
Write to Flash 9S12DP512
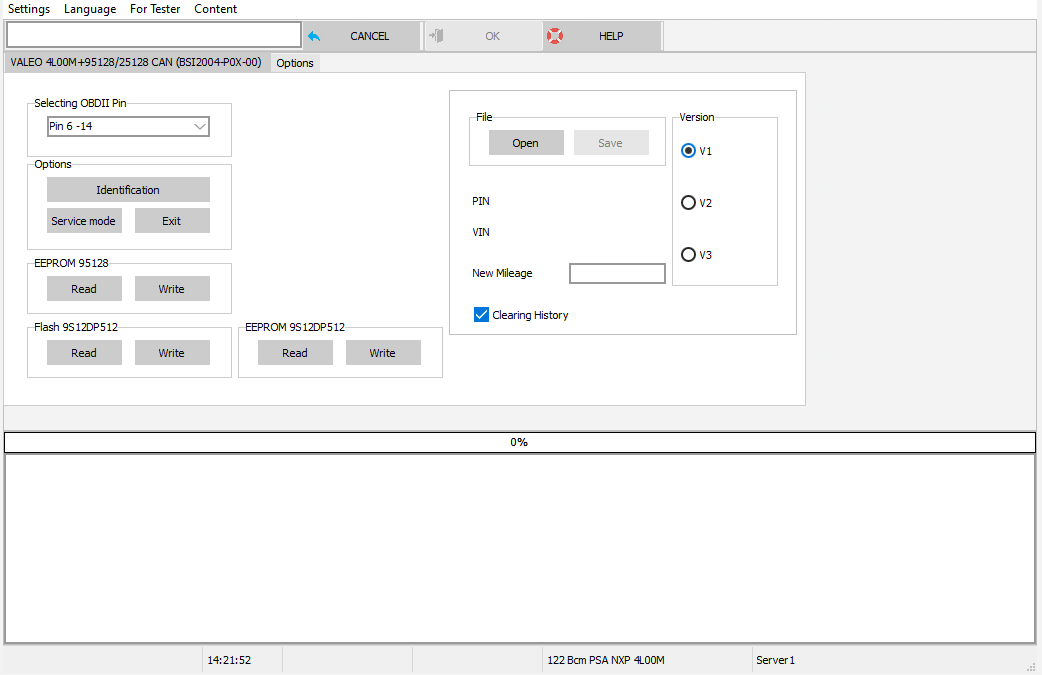[172, 353]
